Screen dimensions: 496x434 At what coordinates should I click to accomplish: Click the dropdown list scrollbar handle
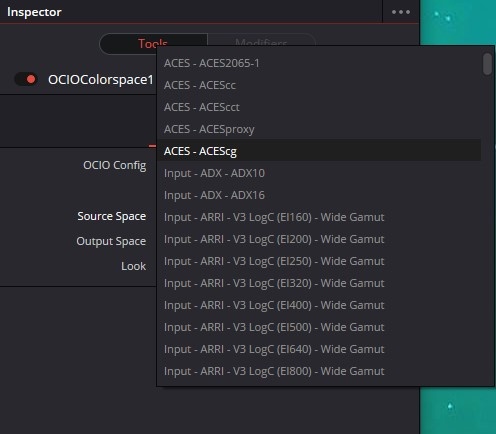(487, 64)
